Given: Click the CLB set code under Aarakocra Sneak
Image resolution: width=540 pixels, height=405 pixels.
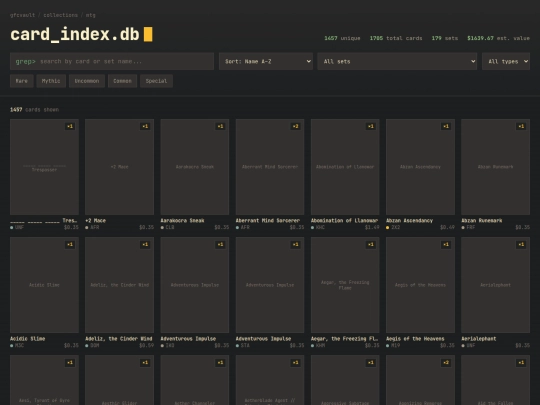Looking at the screenshot, I should 170,228.
